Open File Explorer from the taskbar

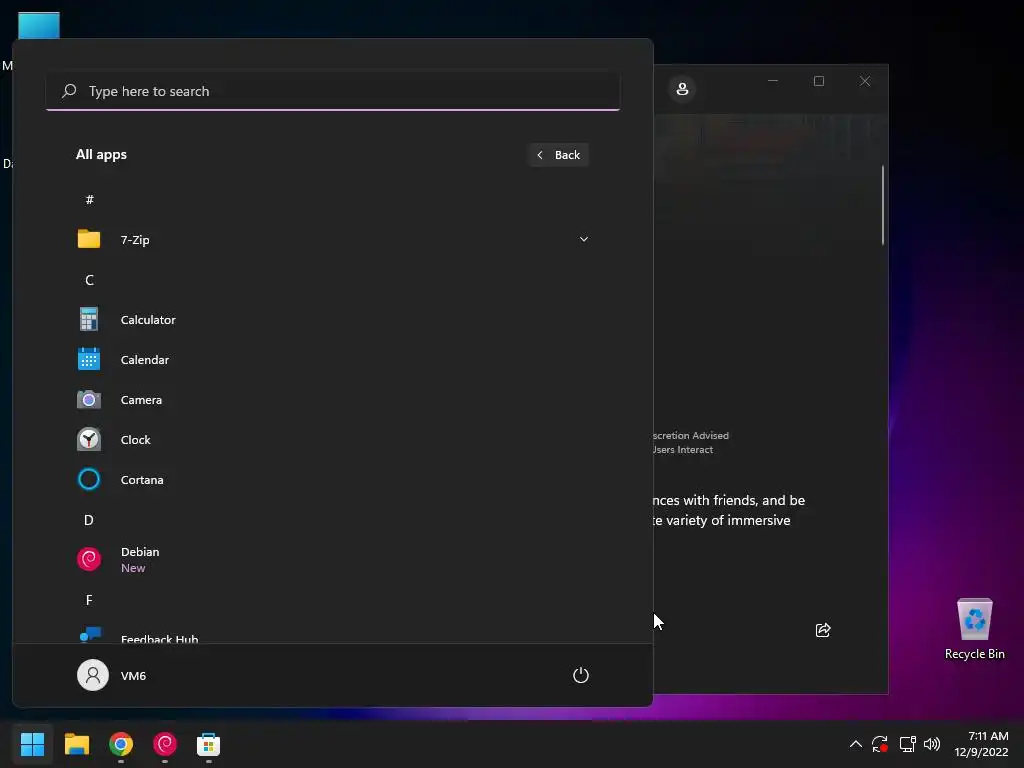[x=76, y=744]
